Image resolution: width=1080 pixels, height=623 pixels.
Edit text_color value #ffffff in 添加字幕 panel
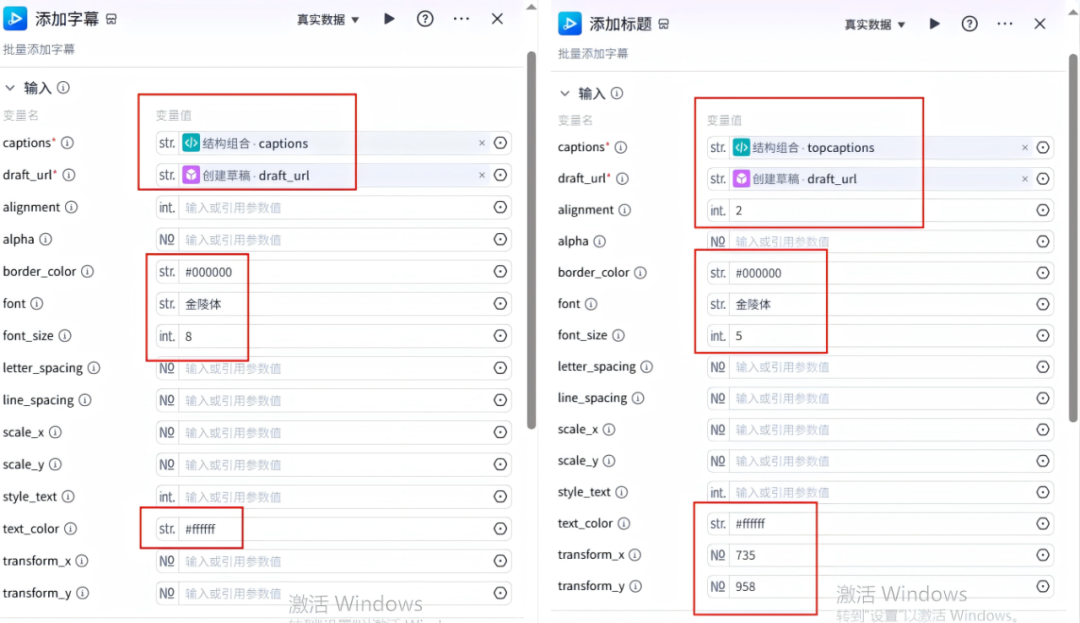(334, 529)
